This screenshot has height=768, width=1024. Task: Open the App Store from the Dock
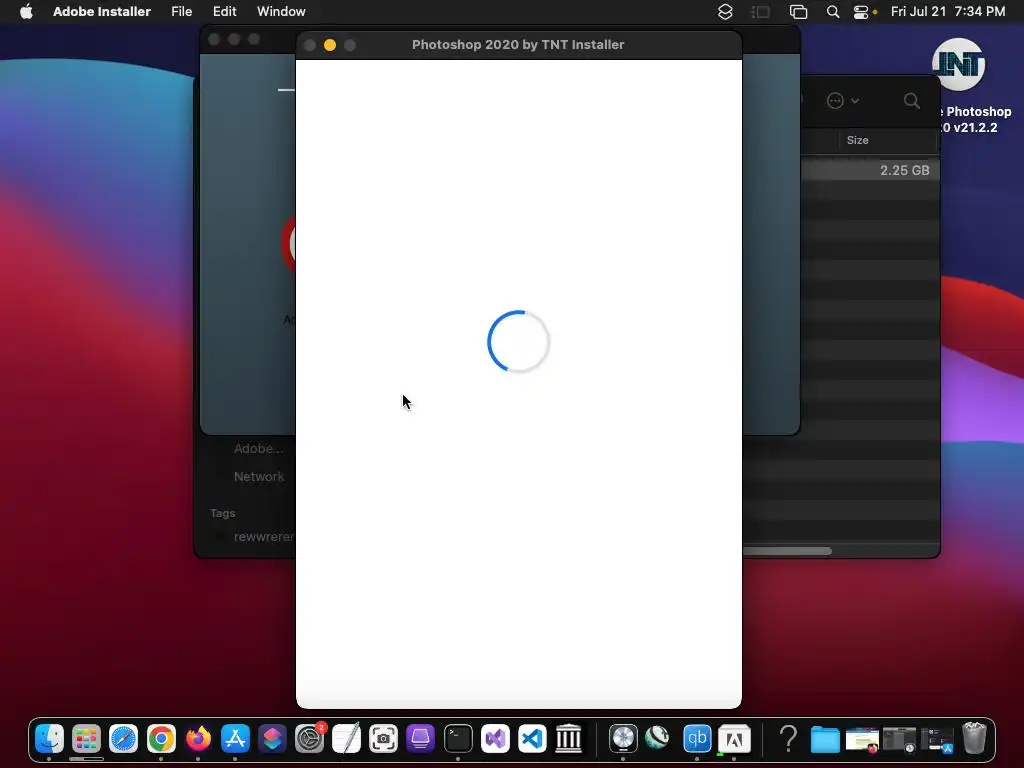coord(235,739)
